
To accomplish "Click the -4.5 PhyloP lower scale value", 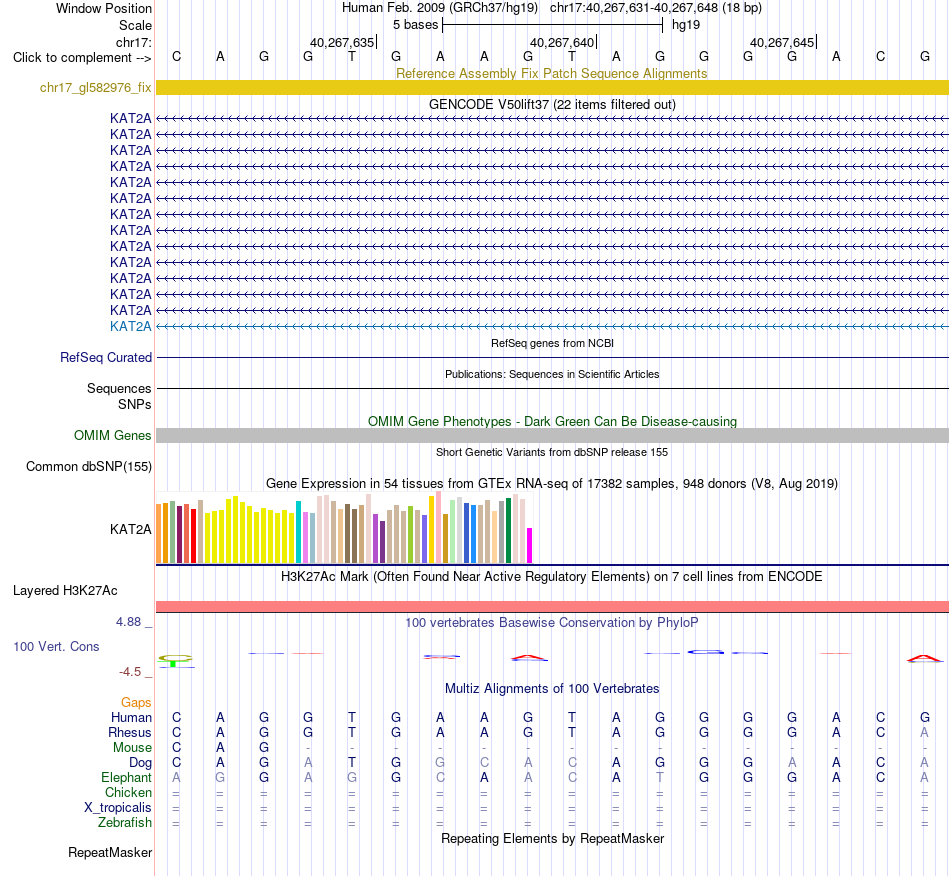I will click(x=130, y=671).
